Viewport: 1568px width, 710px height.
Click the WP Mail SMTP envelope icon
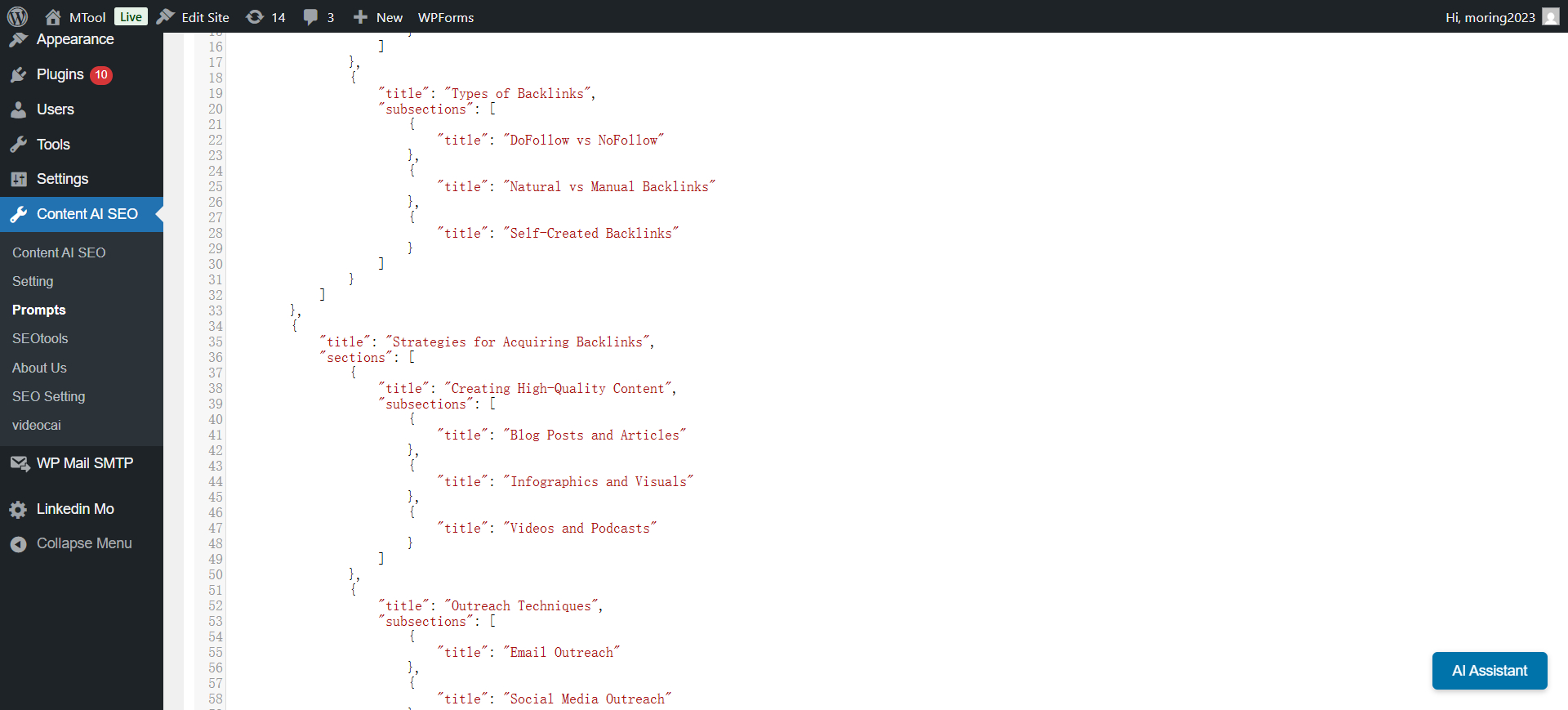(x=19, y=463)
